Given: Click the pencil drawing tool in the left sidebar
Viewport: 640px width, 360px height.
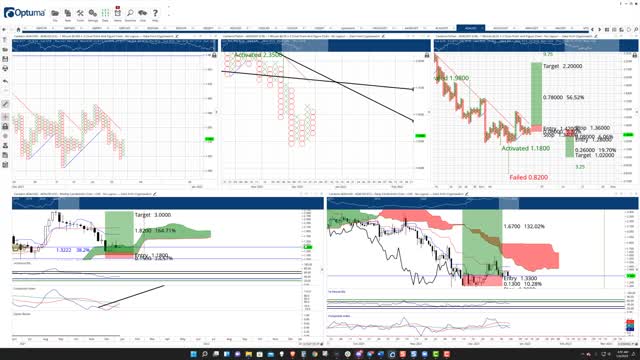Looking at the screenshot, I should [x=5, y=104].
